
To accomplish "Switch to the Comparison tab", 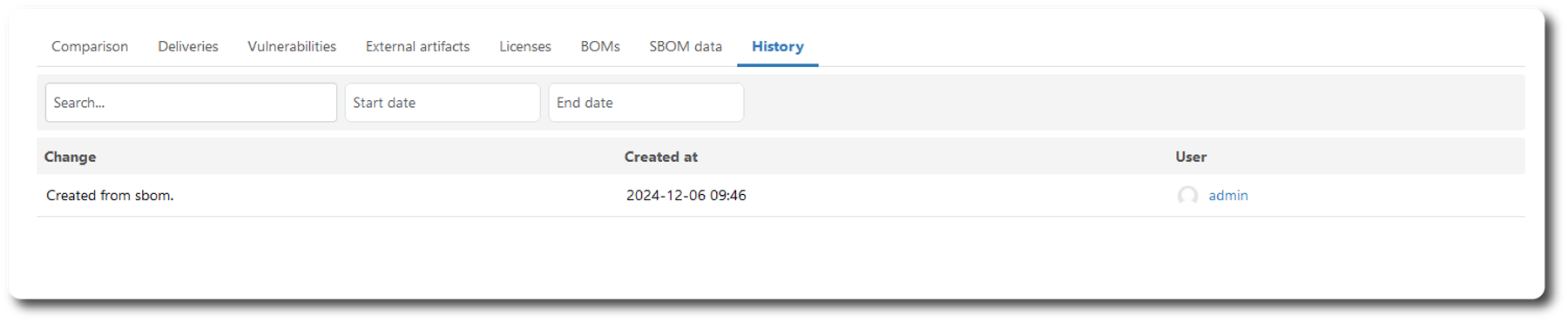I will [90, 46].
